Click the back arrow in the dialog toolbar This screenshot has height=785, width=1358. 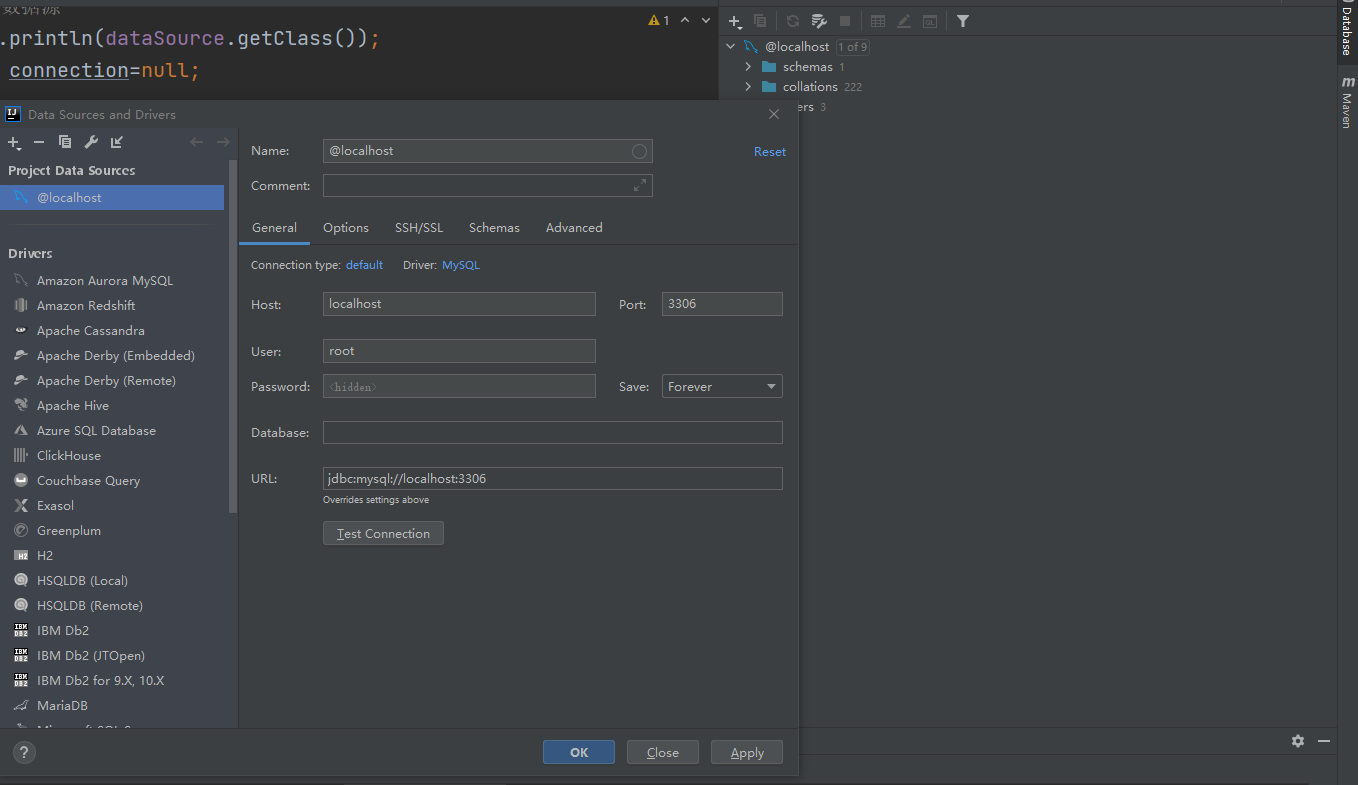196,142
